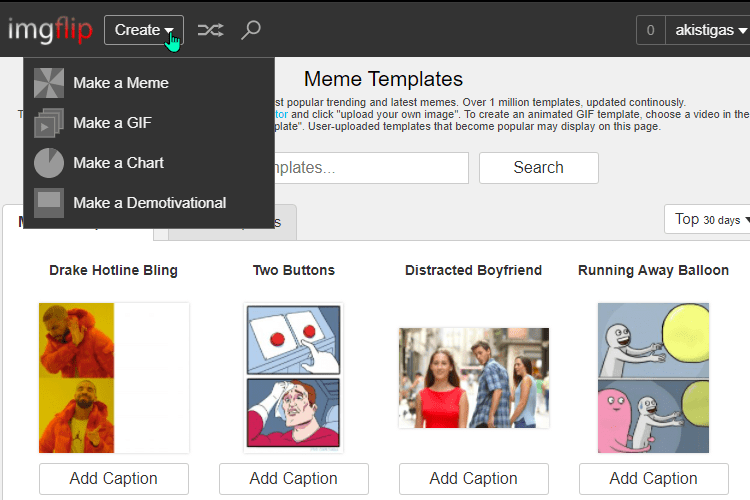
Task: Select Make a Demotivational menu item
Action: [x=149, y=203]
